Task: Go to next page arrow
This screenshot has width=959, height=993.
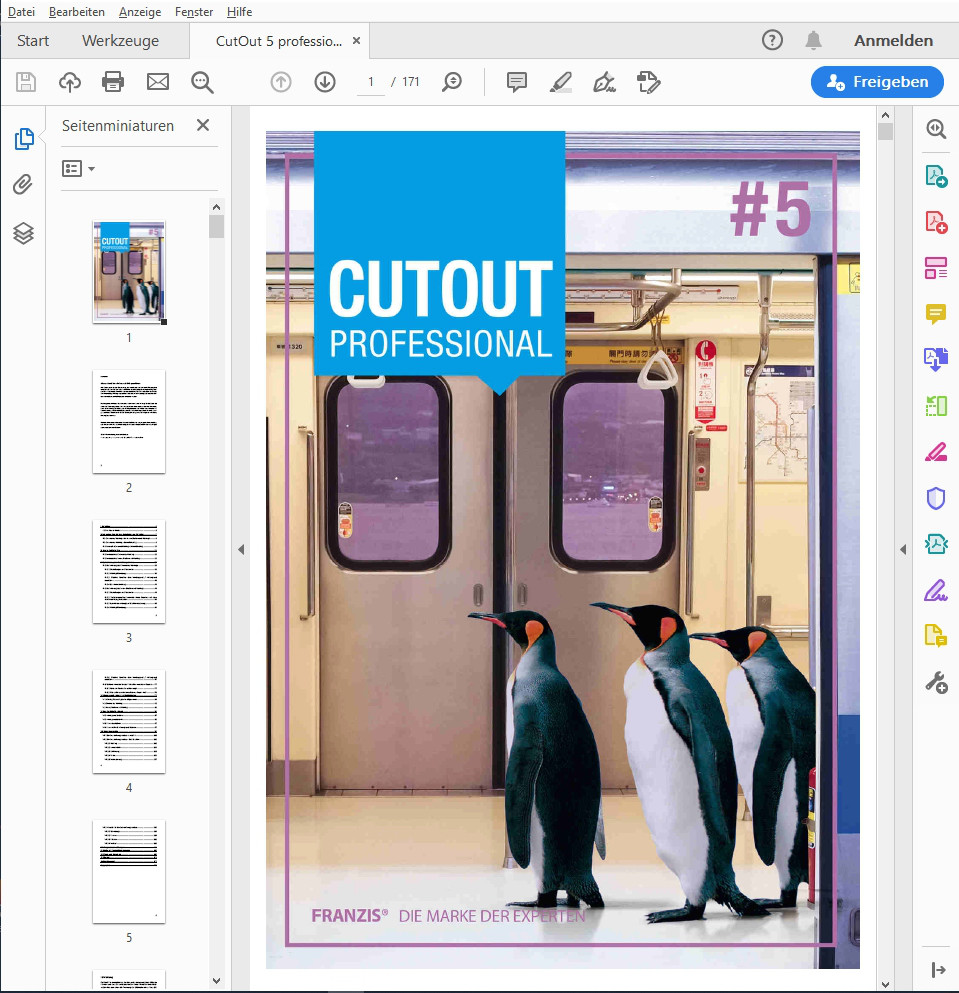Action: (325, 82)
